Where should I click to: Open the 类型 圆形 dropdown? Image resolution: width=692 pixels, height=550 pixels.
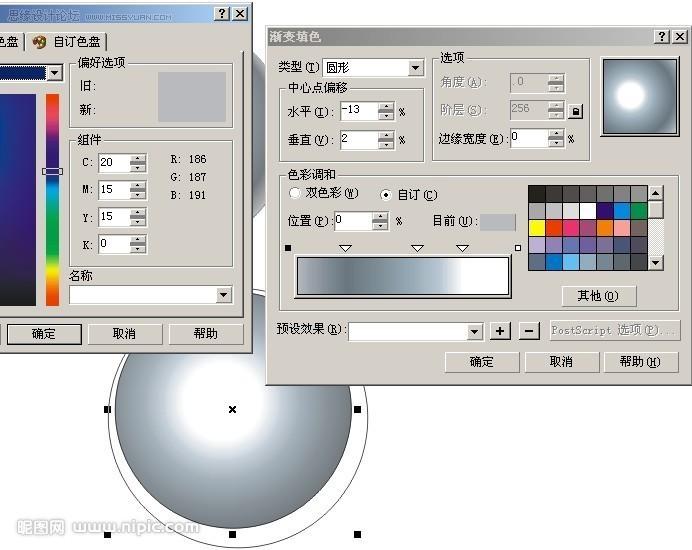[x=415, y=68]
